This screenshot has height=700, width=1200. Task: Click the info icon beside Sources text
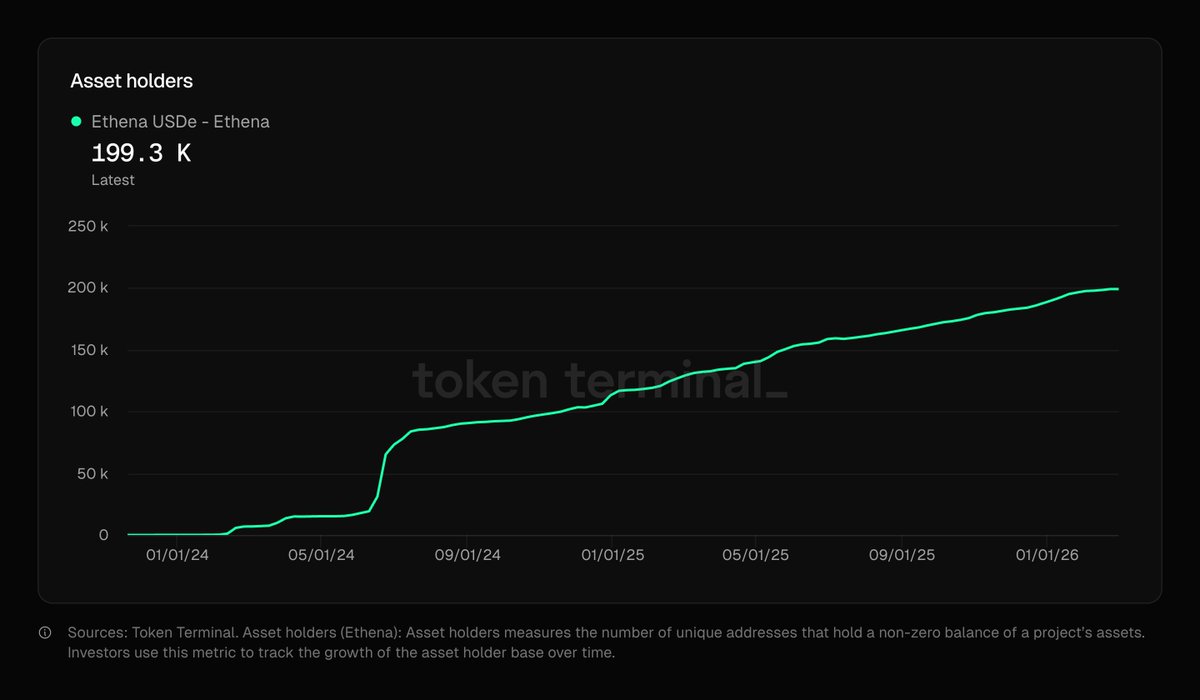[45, 633]
